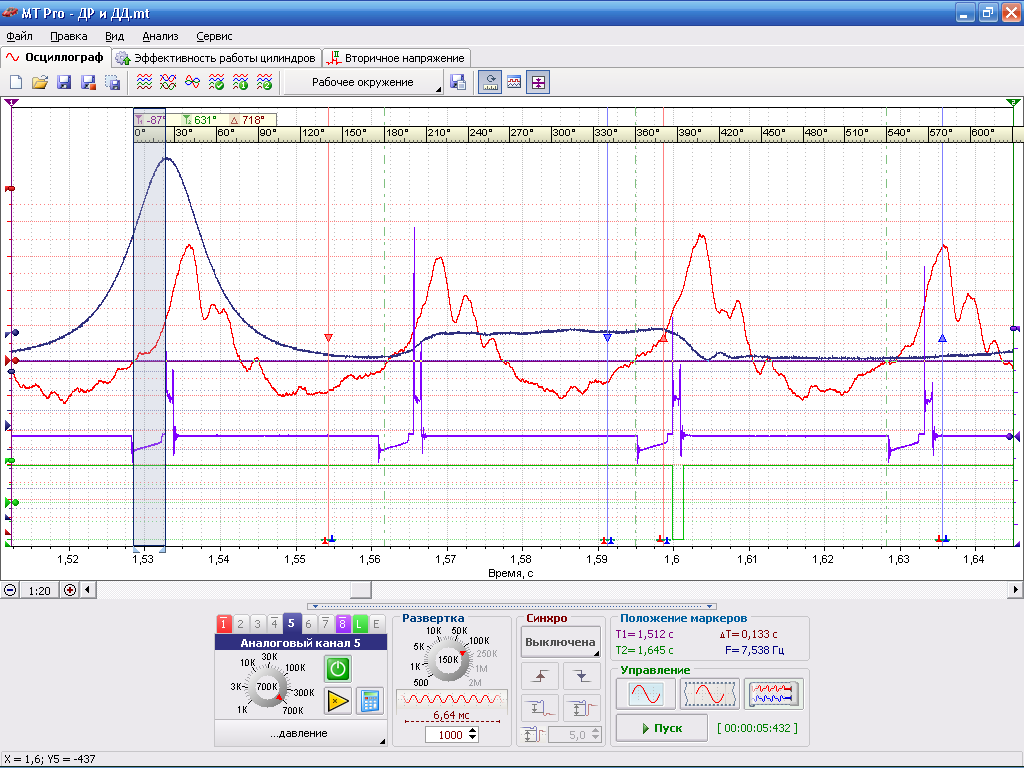Toggle the vertical align markers toolbar button
Screen dimensions: 1024x768
pos(537,82)
